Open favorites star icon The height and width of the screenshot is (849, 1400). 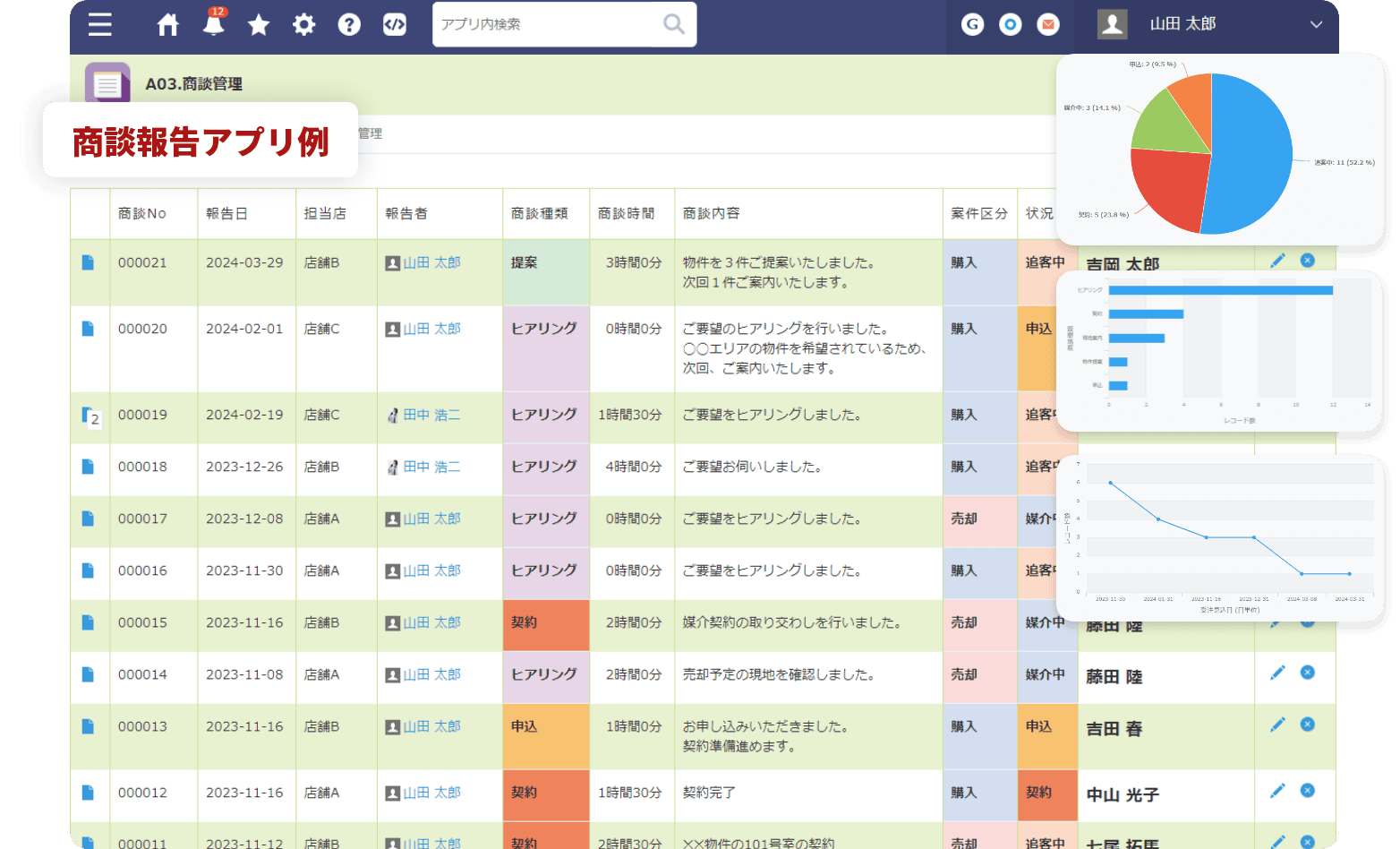(x=259, y=24)
